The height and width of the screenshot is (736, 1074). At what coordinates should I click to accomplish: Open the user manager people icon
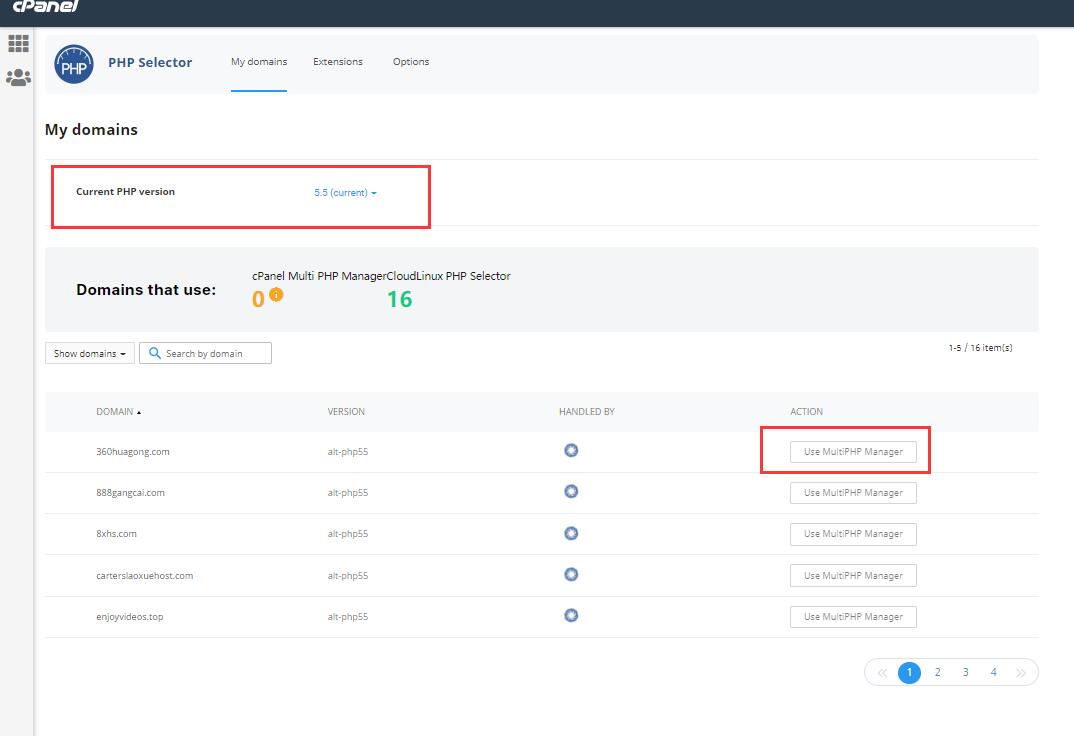click(x=18, y=78)
